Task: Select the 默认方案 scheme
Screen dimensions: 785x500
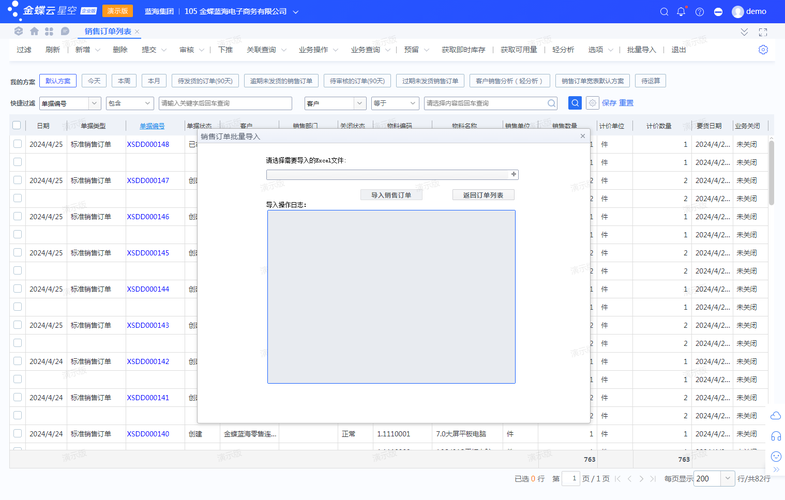Action: point(58,81)
